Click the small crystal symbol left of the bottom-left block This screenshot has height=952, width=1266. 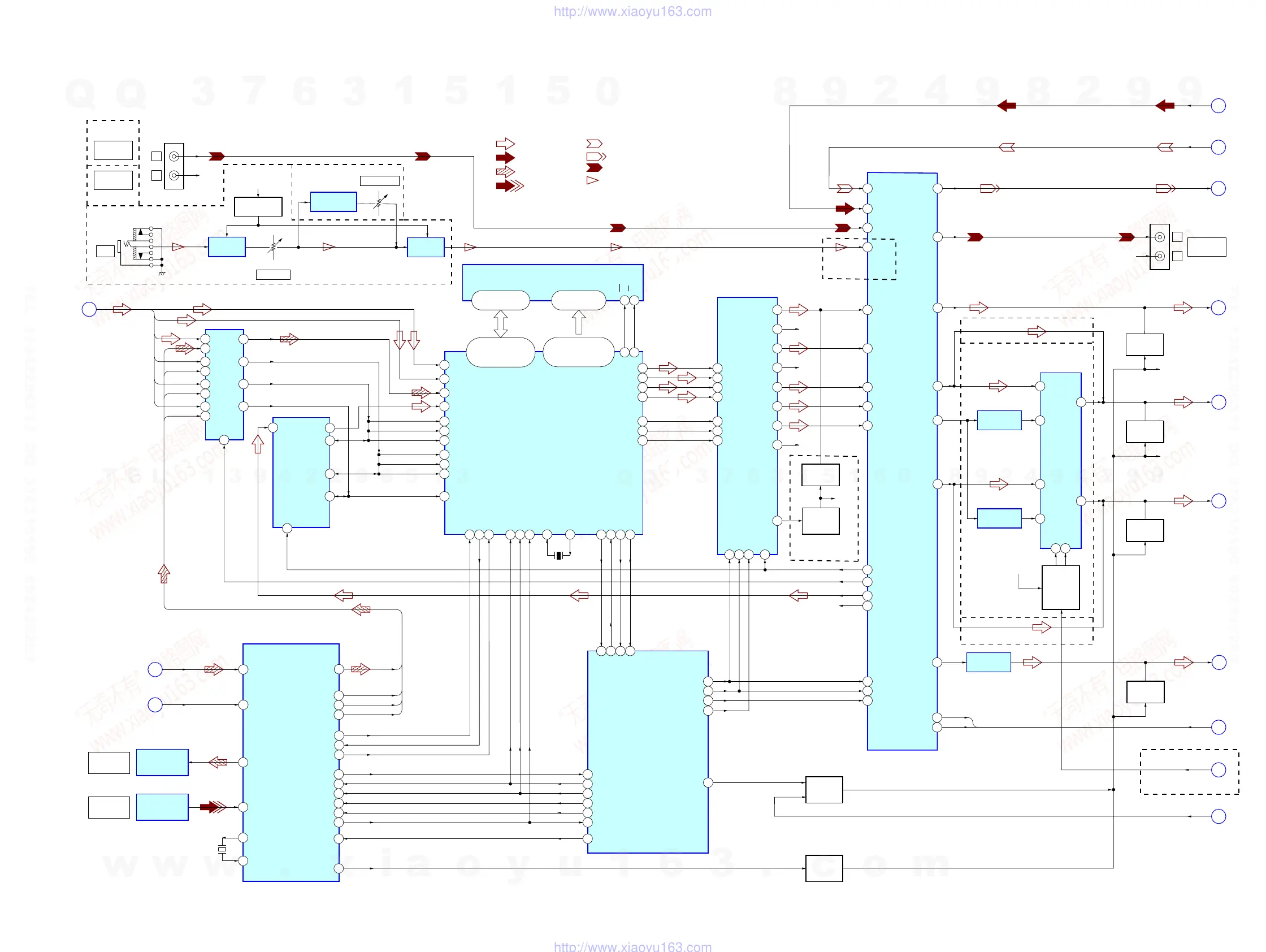(x=222, y=849)
